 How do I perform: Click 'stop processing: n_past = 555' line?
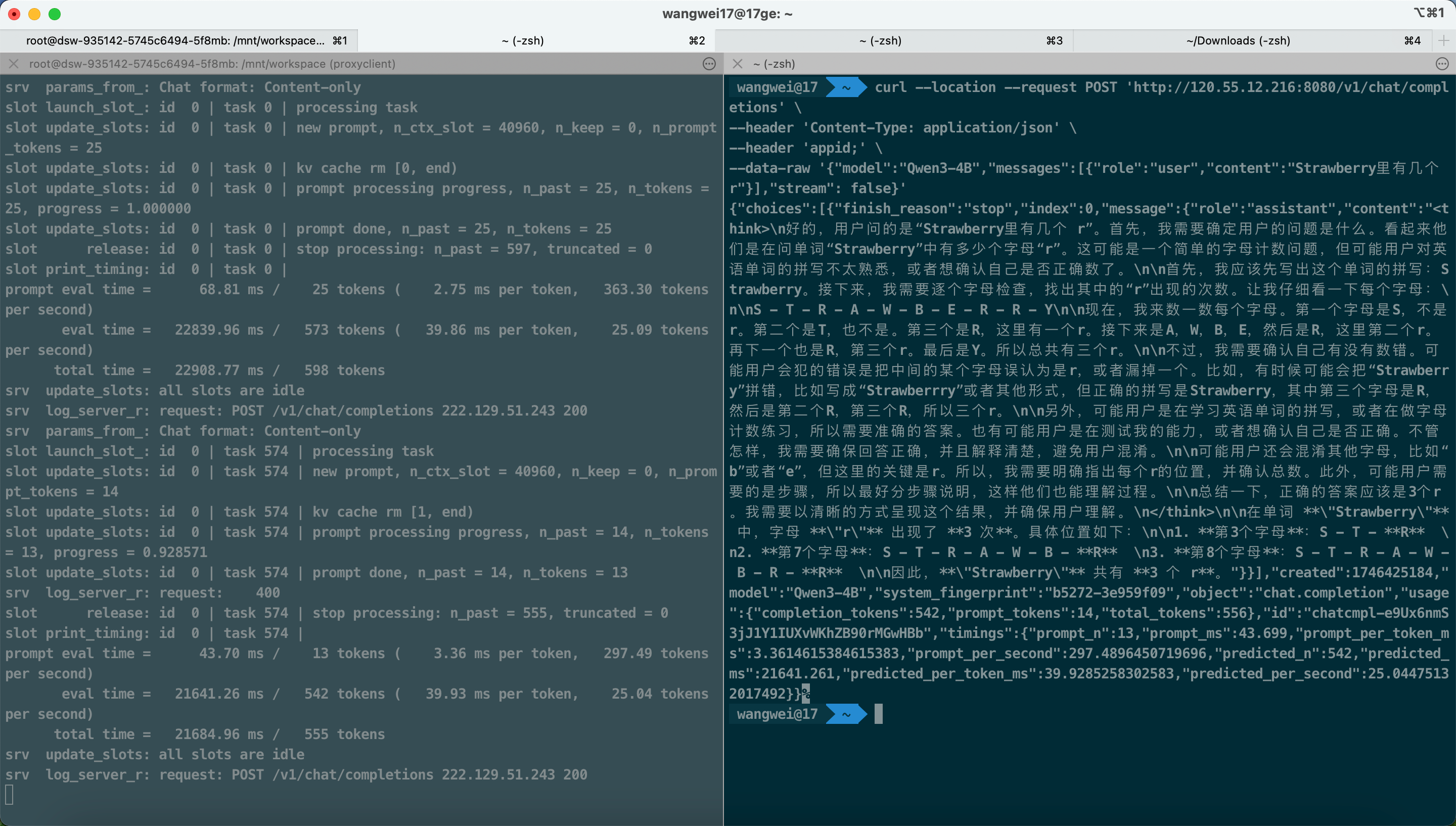click(x=337, y=613)
